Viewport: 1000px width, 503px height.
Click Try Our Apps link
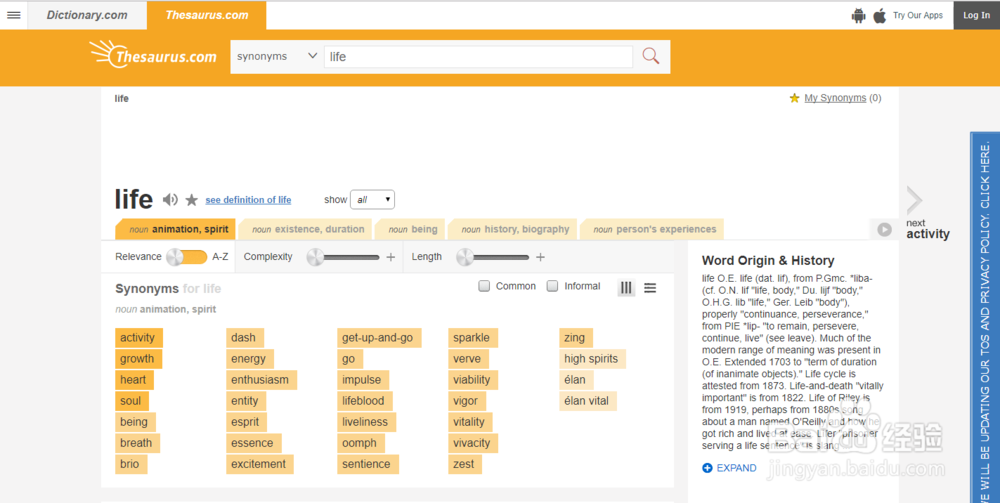tap(918, 15)
